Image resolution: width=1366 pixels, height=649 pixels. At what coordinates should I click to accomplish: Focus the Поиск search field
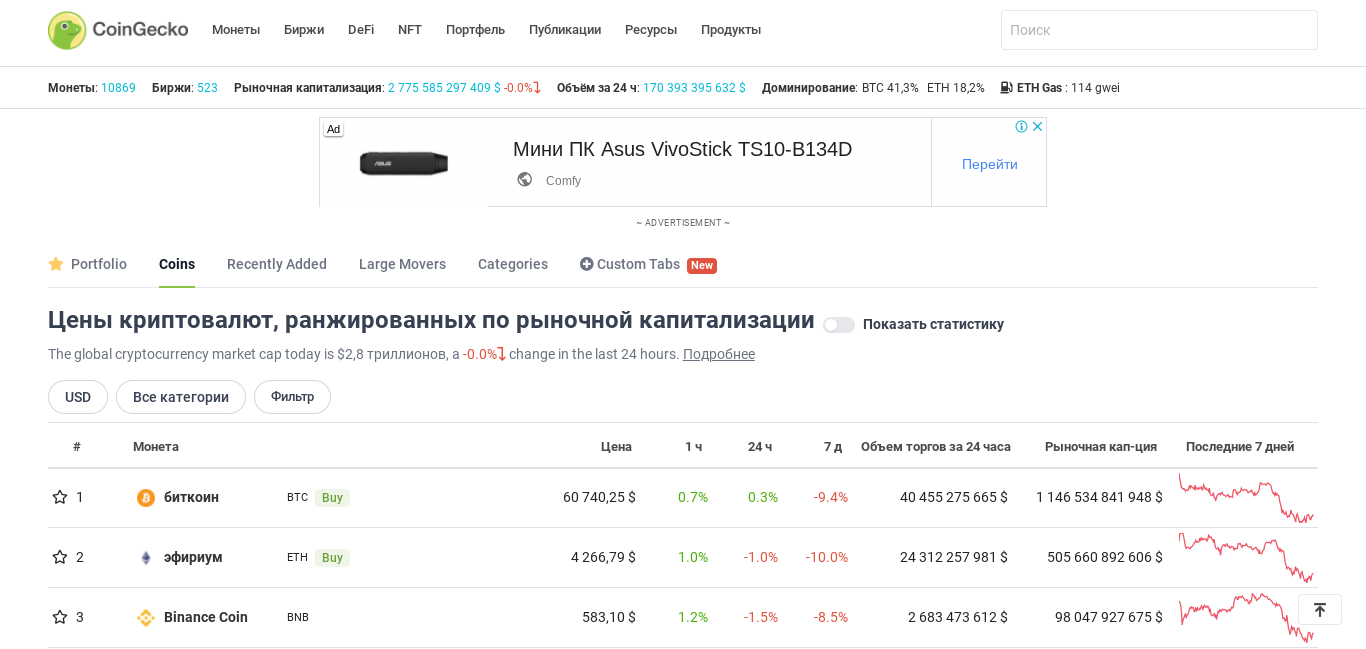click(1159, 30)
